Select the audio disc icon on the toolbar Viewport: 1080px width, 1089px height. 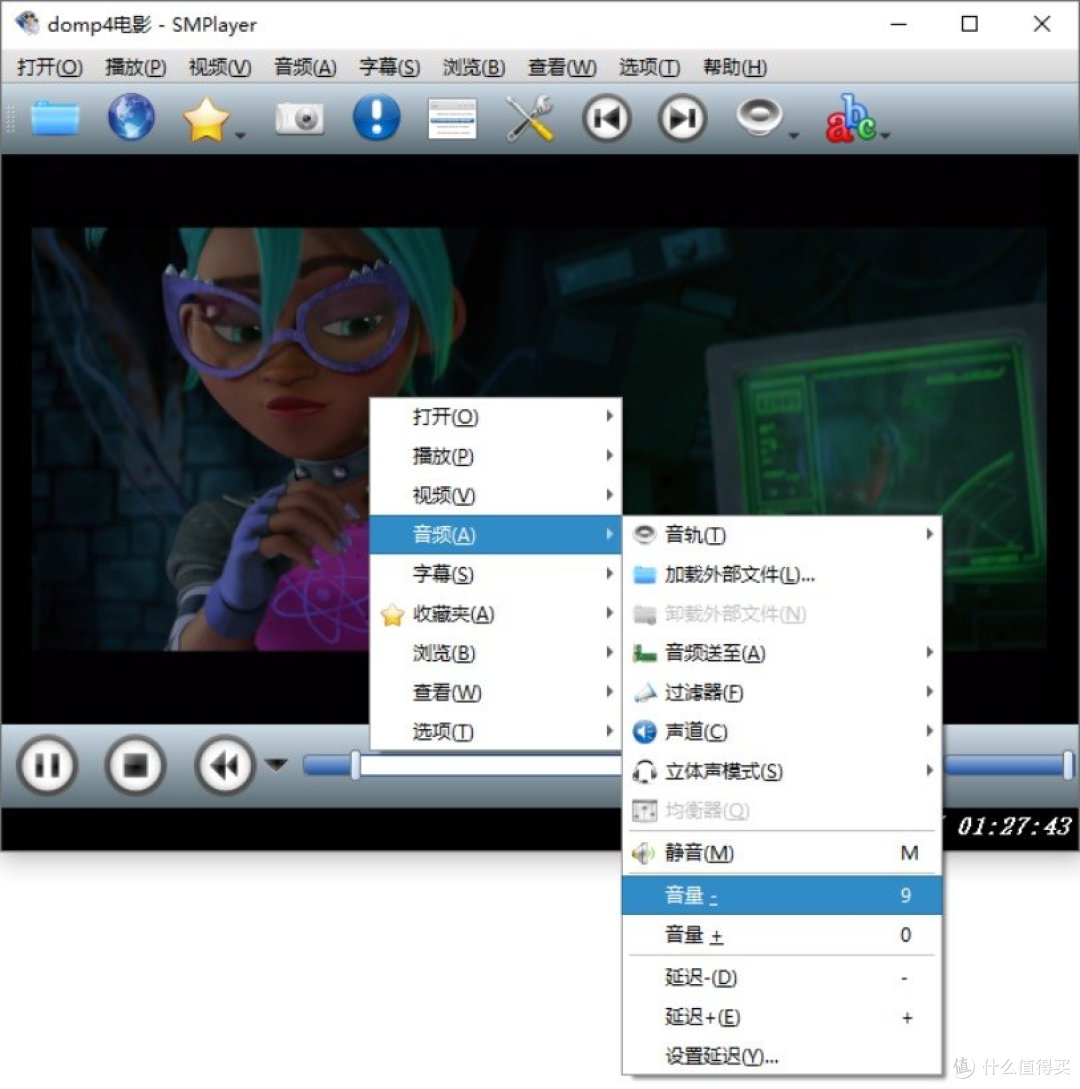[757, 117]
